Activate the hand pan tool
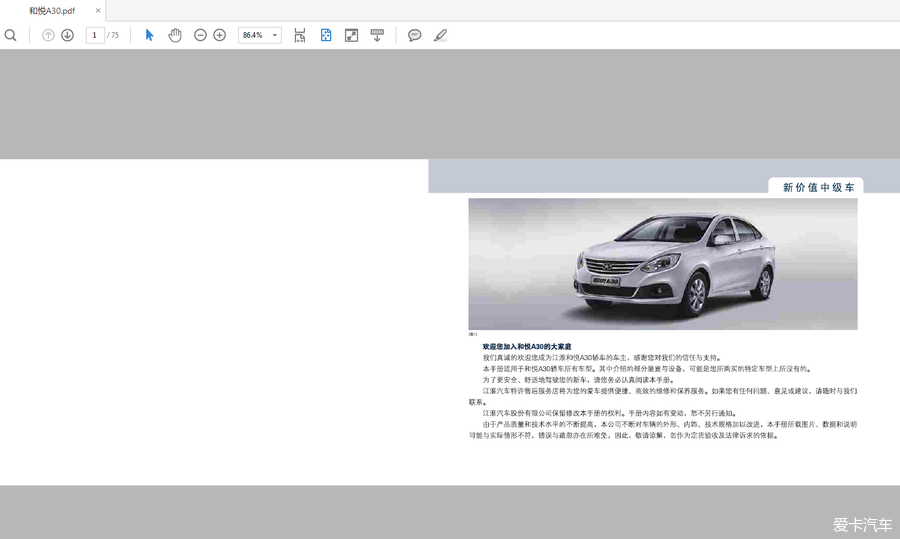 click(174, 36)
